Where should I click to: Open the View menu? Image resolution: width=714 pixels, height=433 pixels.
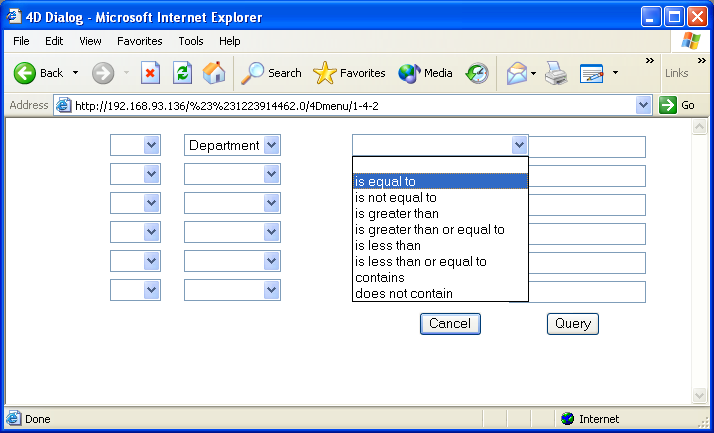90,41
